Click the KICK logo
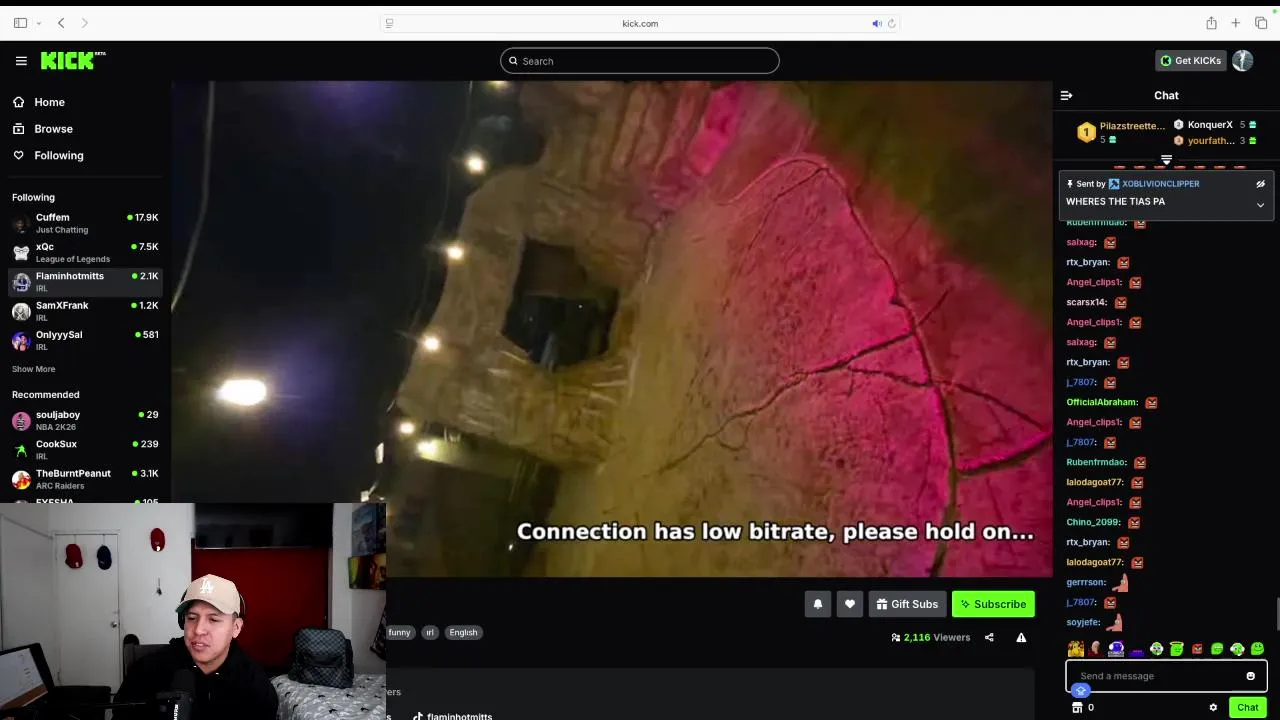The image size is (1280, 720). 73,61
